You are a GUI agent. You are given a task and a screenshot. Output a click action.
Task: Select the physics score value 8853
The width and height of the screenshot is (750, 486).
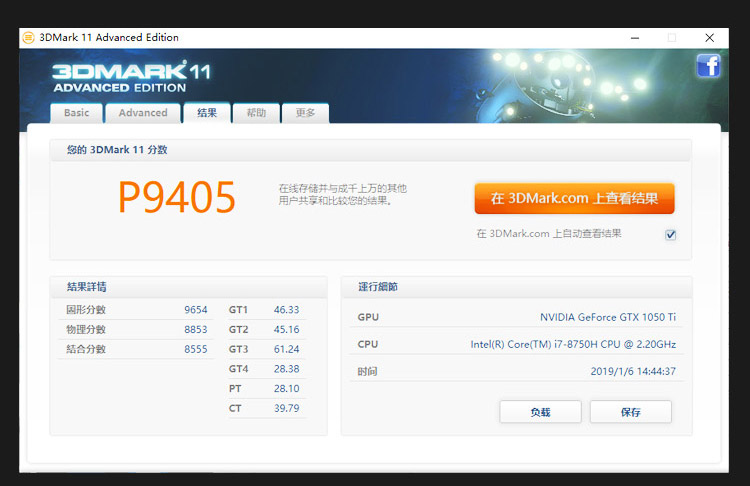[196, 330]
